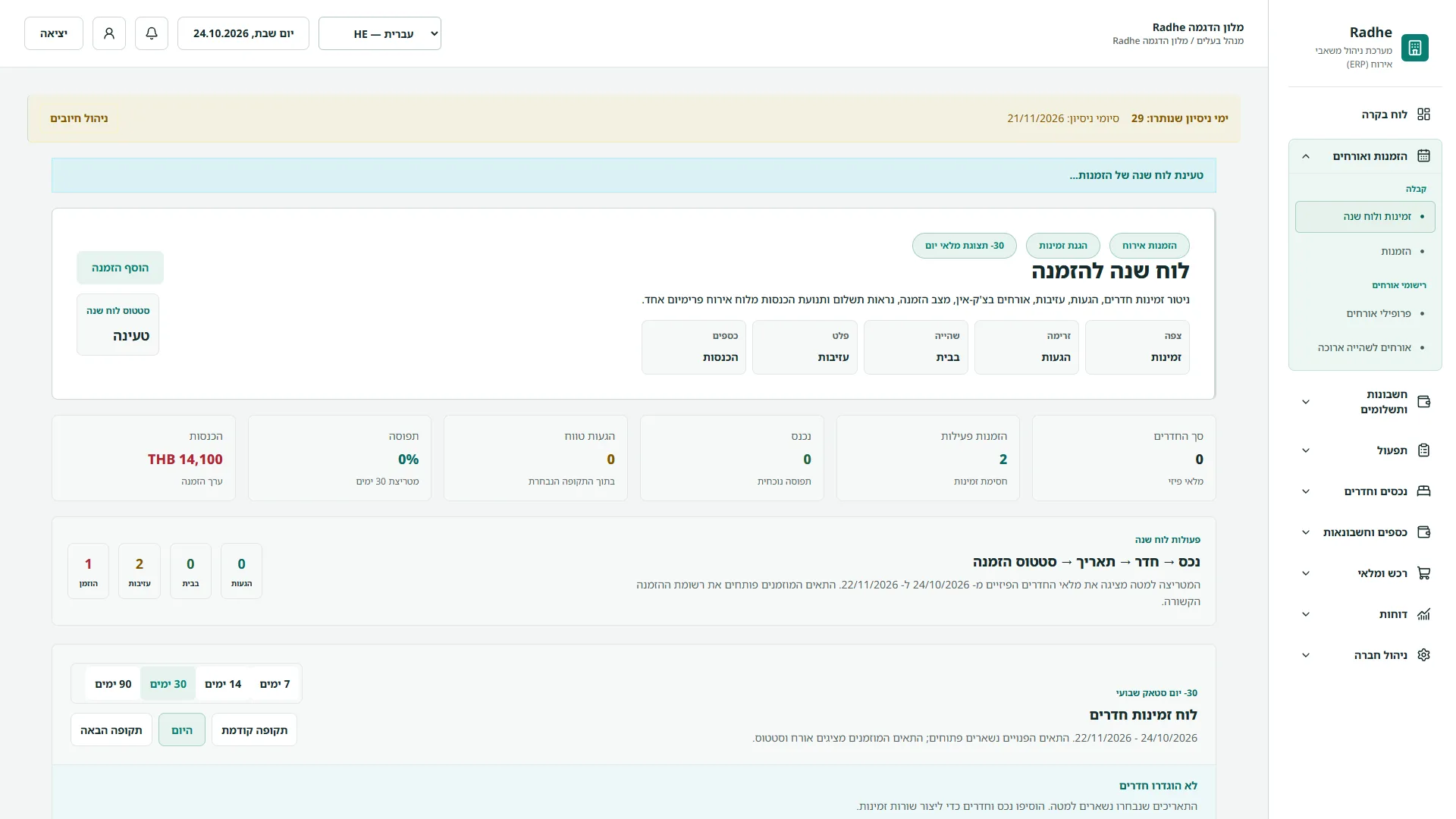The image size is (1456, 819).
Task: Expand the דוחות menu chevron
Action: coord(1306,614)
